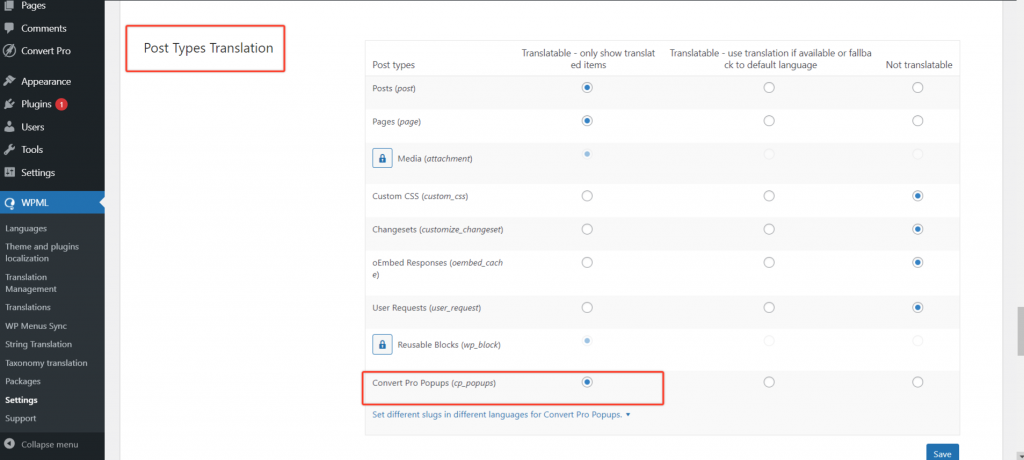Screen dimensions: 1024x460
Task: Set User Requests to Not translatable
Action: 918,307
